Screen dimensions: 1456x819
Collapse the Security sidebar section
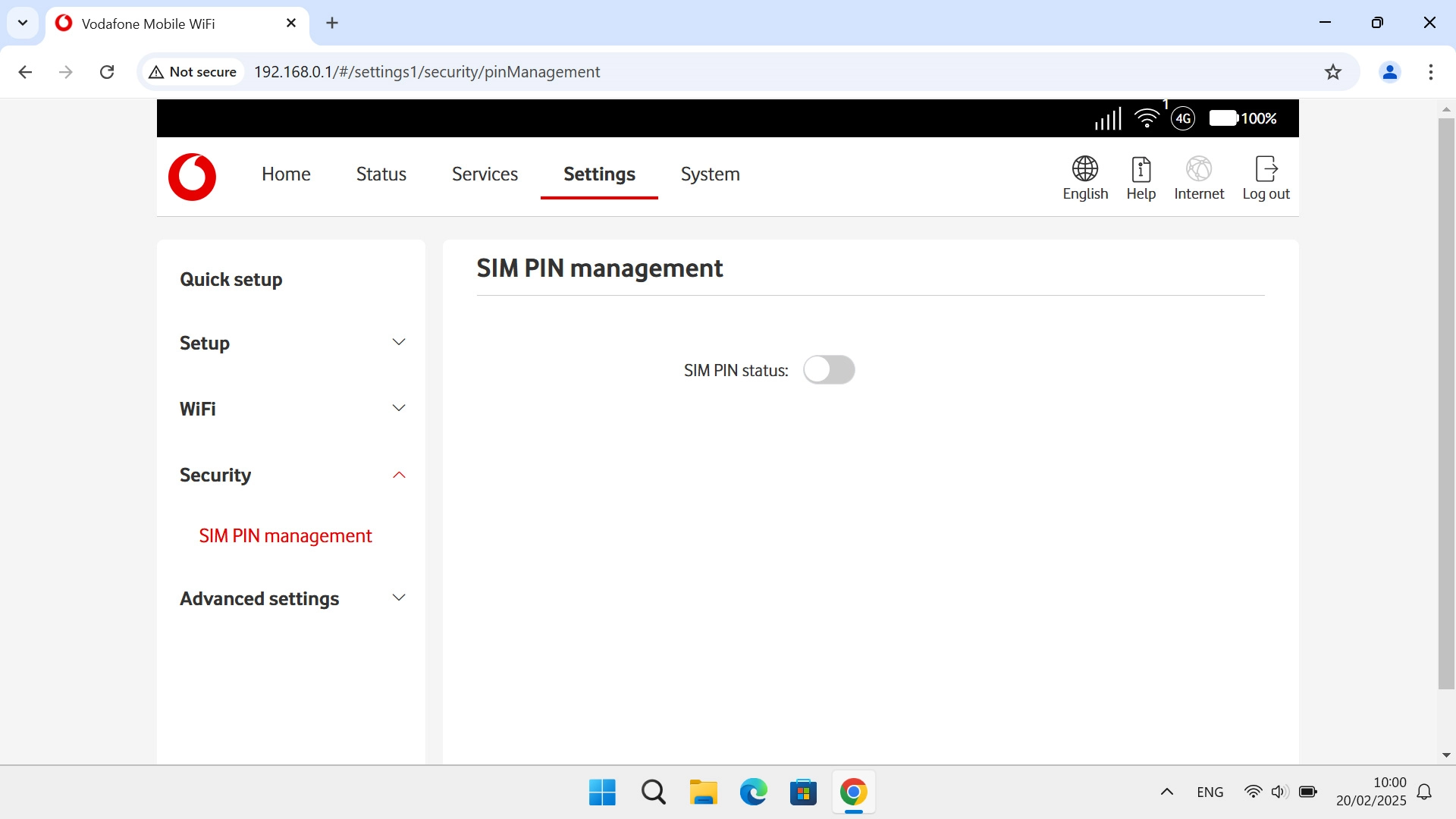pyautogui.click(x=398, y=475)
